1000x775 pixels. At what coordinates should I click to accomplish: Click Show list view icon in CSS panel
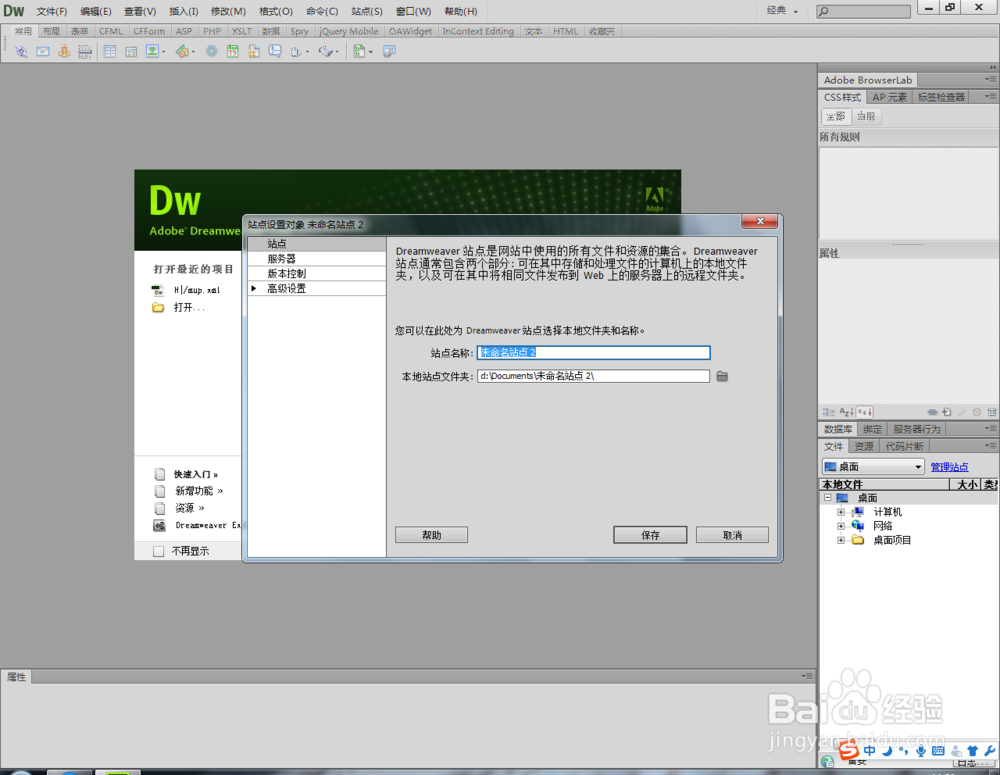pos(846,412)
